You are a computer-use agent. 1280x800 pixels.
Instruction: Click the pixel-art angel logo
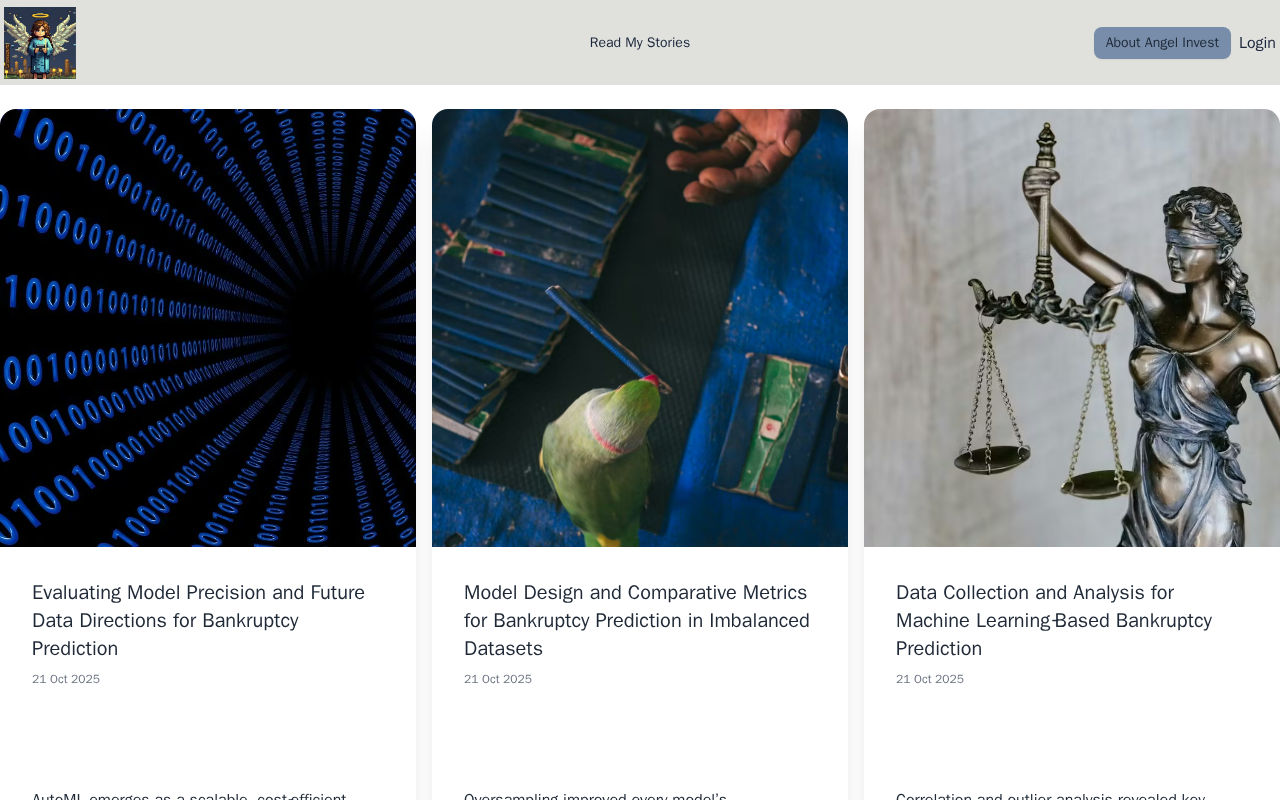coord(40,43)
